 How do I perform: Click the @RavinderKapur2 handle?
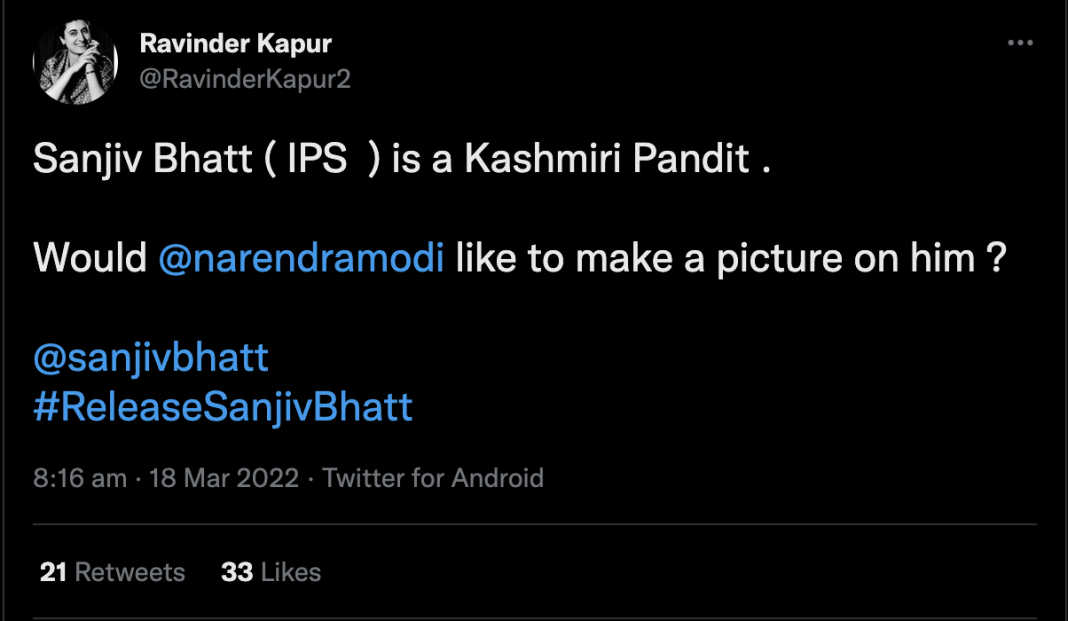click(x=245, y=80)
